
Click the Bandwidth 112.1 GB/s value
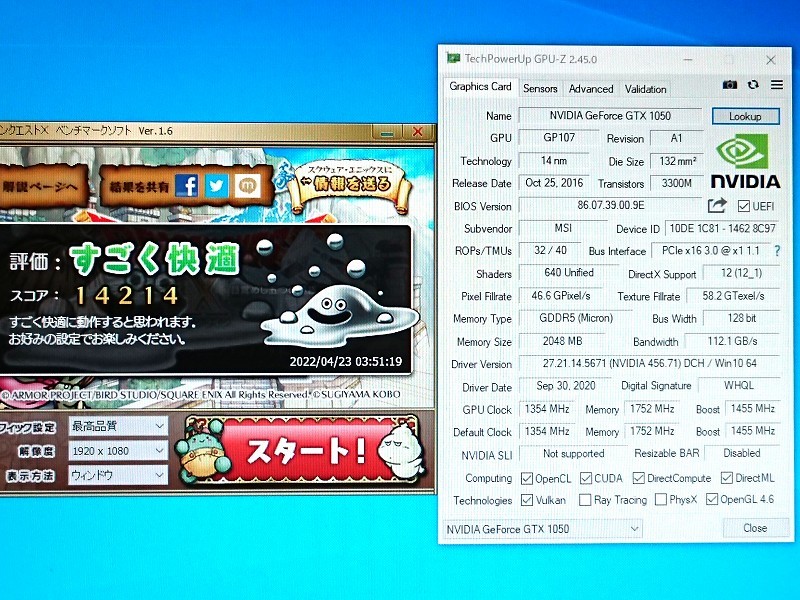(x=732, y=341)
